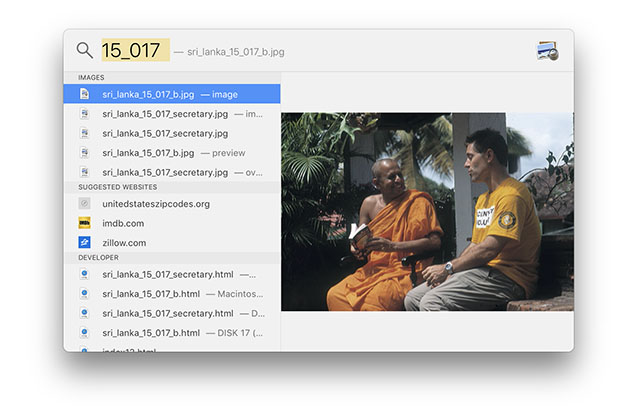The height and width of the screenshot is (414, 640).
Task: Click file icon of sri_lanka_15_017_b.jpg preview row
Action: [84, 153]
